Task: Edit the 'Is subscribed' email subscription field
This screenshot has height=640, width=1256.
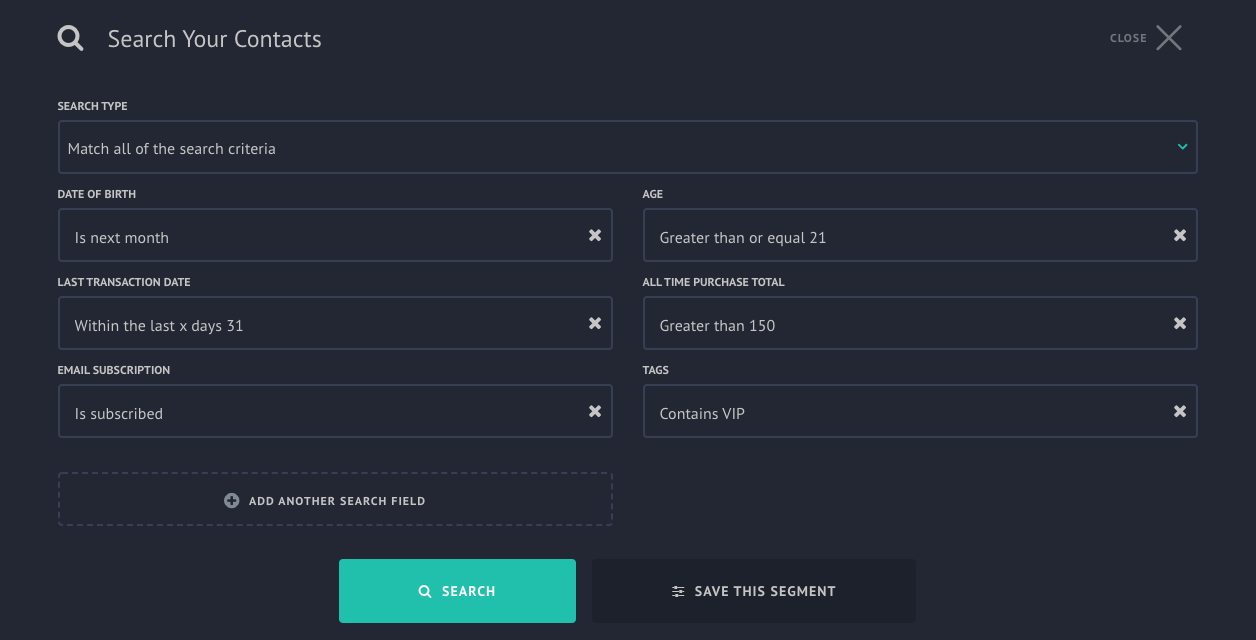Action: (x=335, y=412)
